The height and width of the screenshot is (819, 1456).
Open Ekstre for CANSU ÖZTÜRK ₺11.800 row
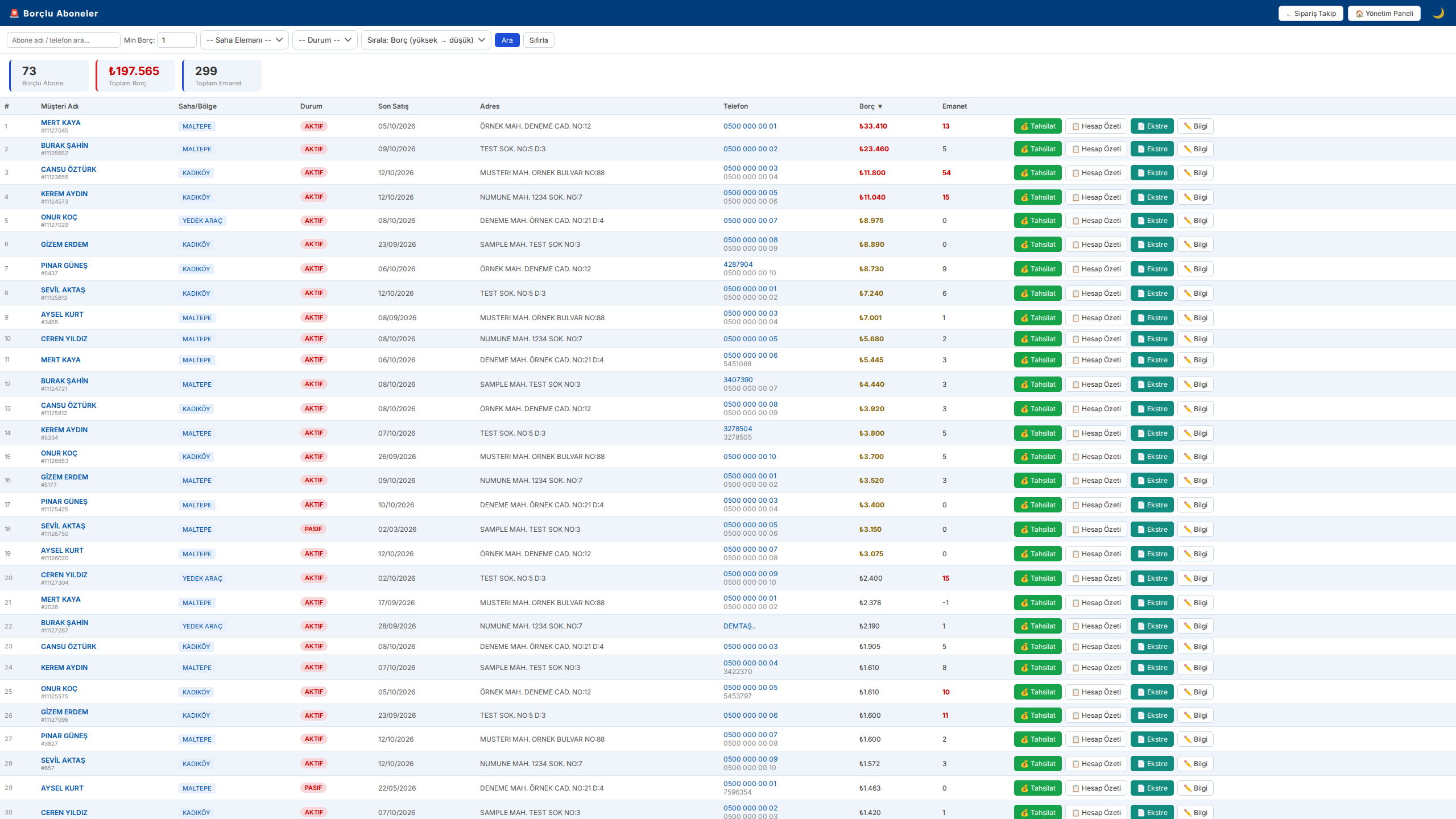pos(1152,173)
